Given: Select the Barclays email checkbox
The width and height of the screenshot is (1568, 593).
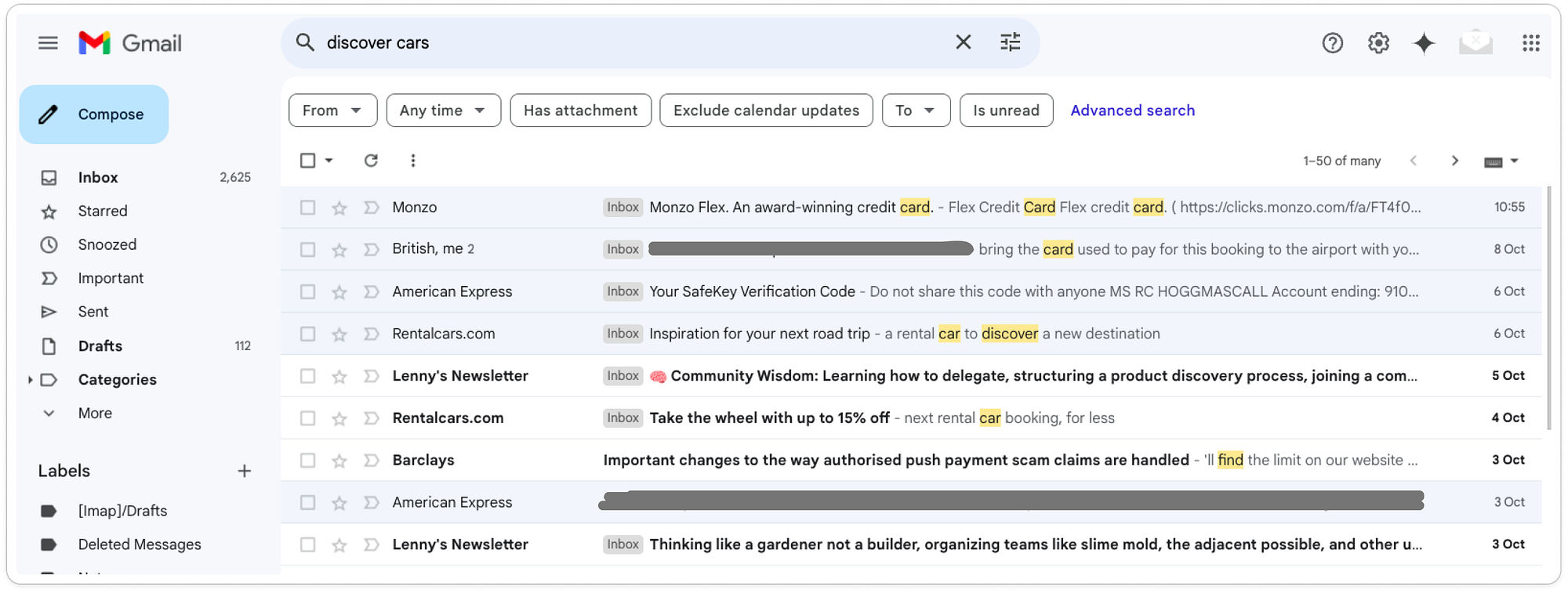Looking at the screenshot, I should point(307,461).
